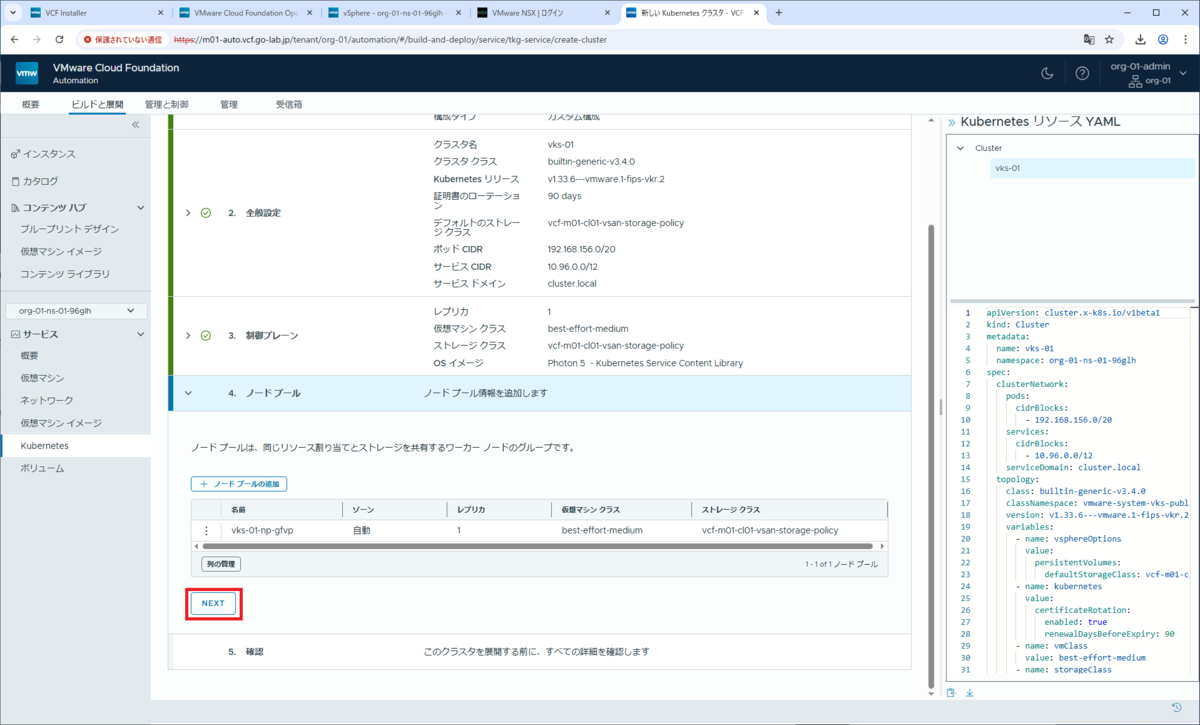Open Chrome's three-dot menu
Viewport: 1200px width, 725px height.
pos(1185,39)
